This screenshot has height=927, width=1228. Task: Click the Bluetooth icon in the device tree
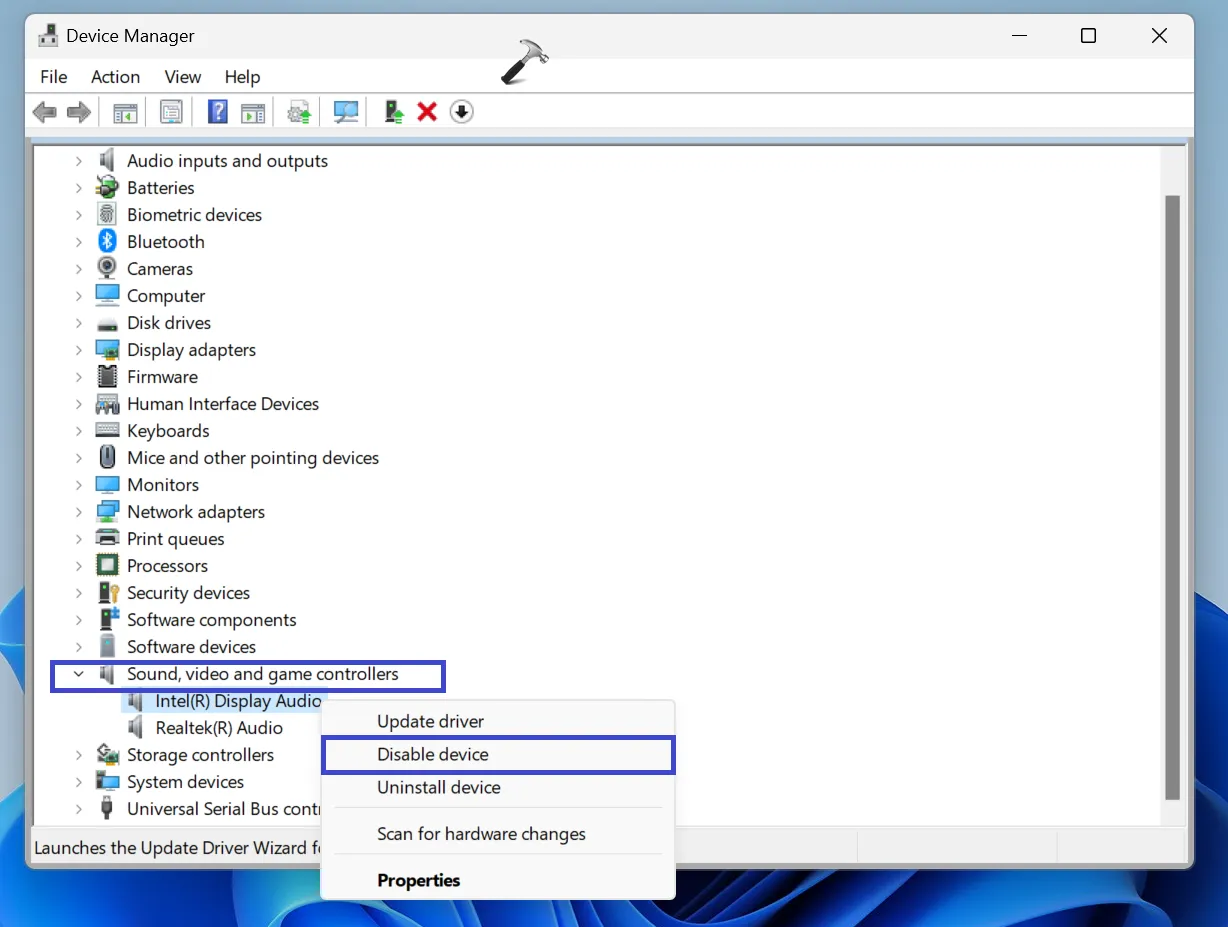click(x=107, y=242)
